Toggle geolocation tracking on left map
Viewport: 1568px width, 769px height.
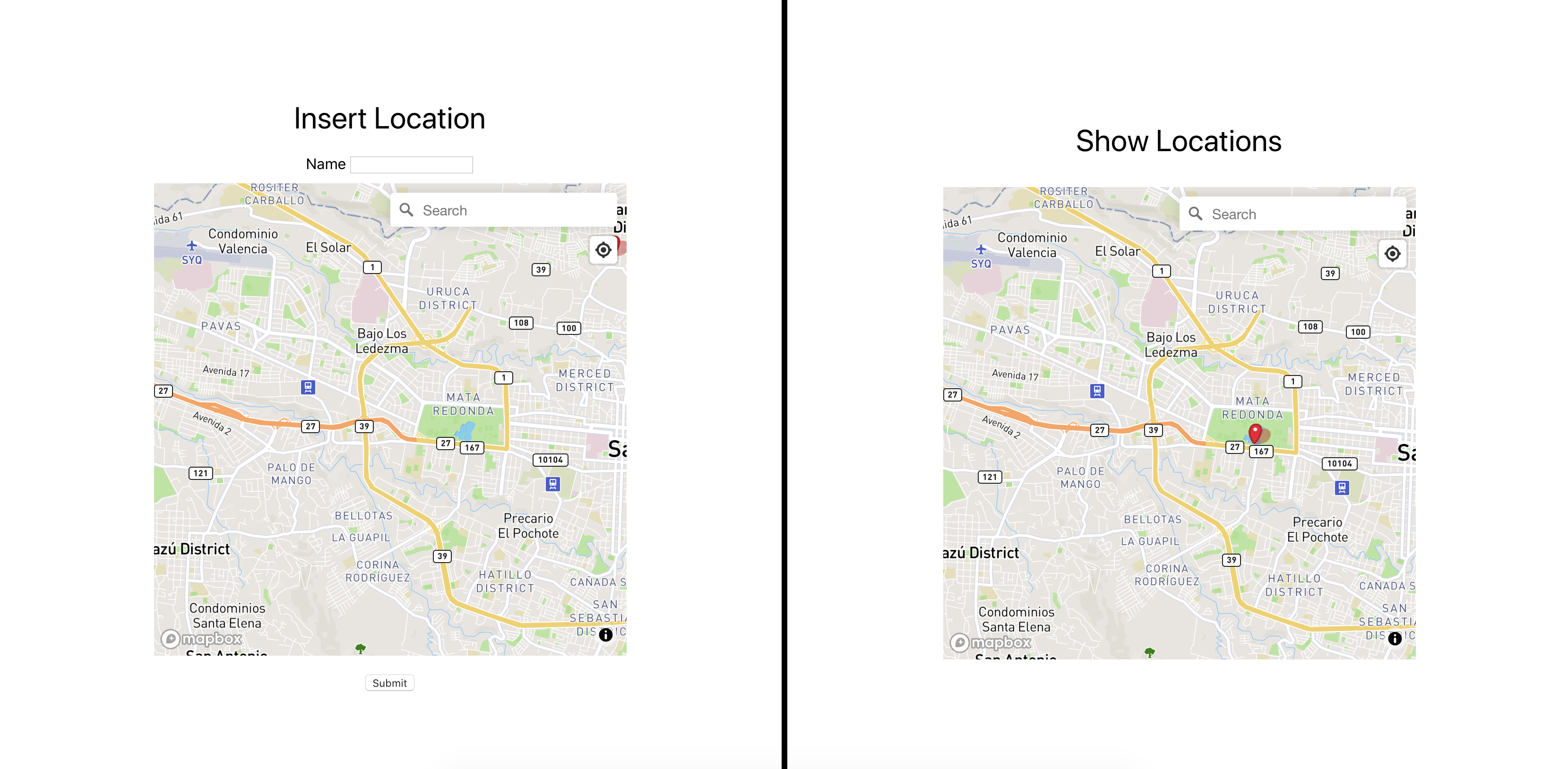point(601,251)
